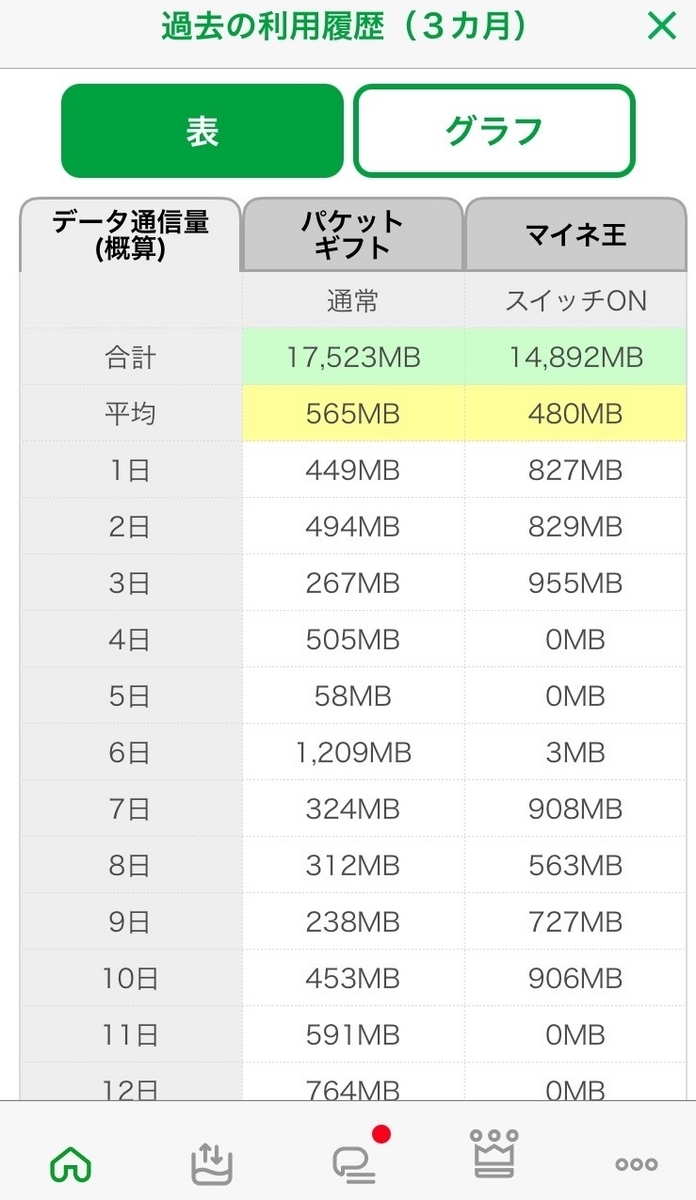Tap the home icon in bottom navigation
The height and width of the screenshot is (1200, 696).
(x=71, y=1164)
